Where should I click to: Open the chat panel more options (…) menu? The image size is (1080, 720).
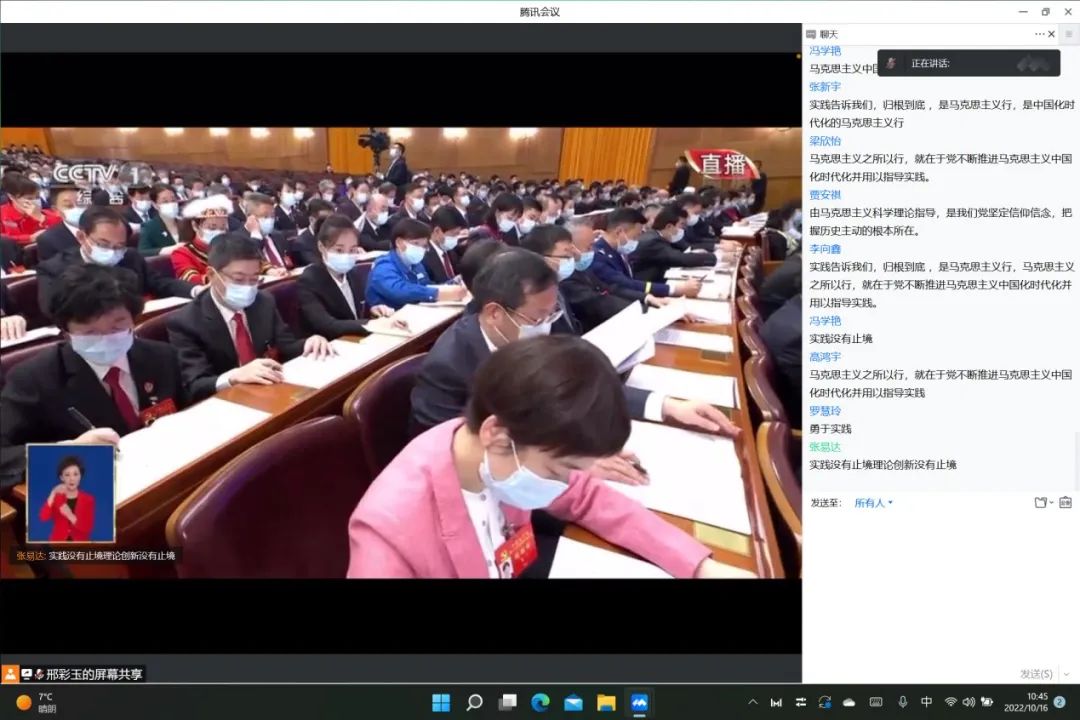pos(1039,34)
